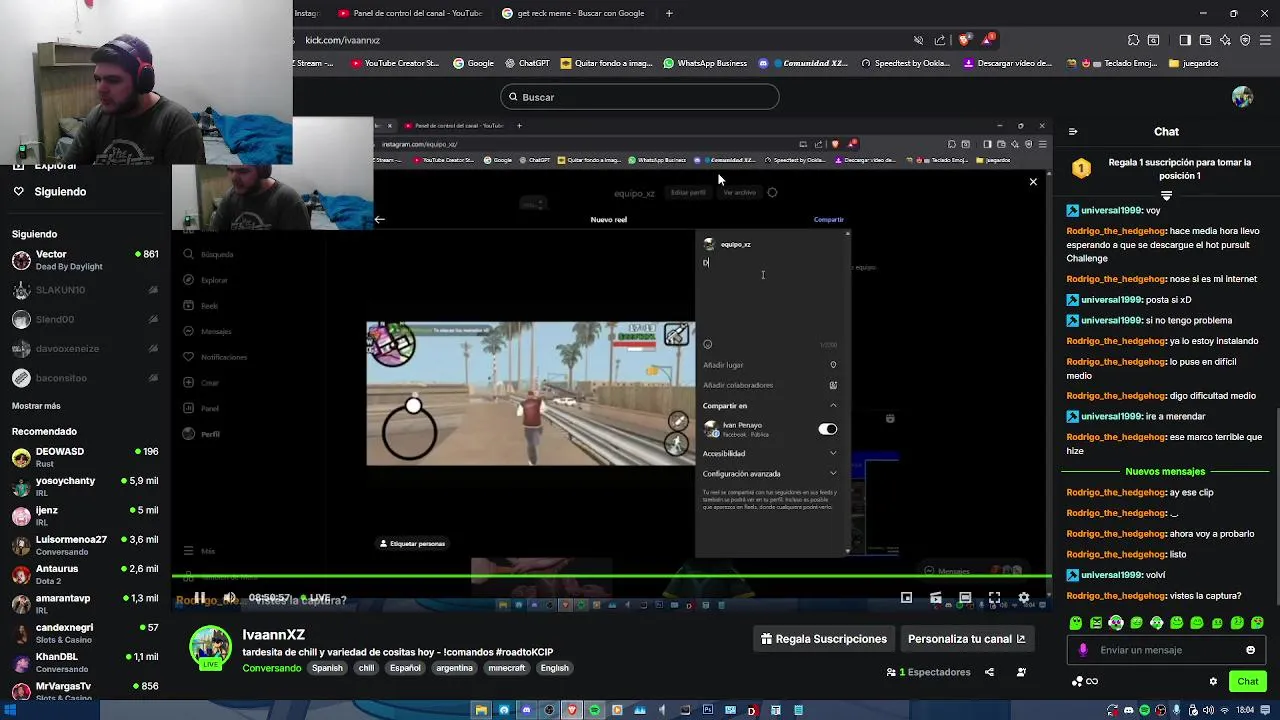Select the argentina tag
Screen dimensions: 1280x720
point(454,668)
